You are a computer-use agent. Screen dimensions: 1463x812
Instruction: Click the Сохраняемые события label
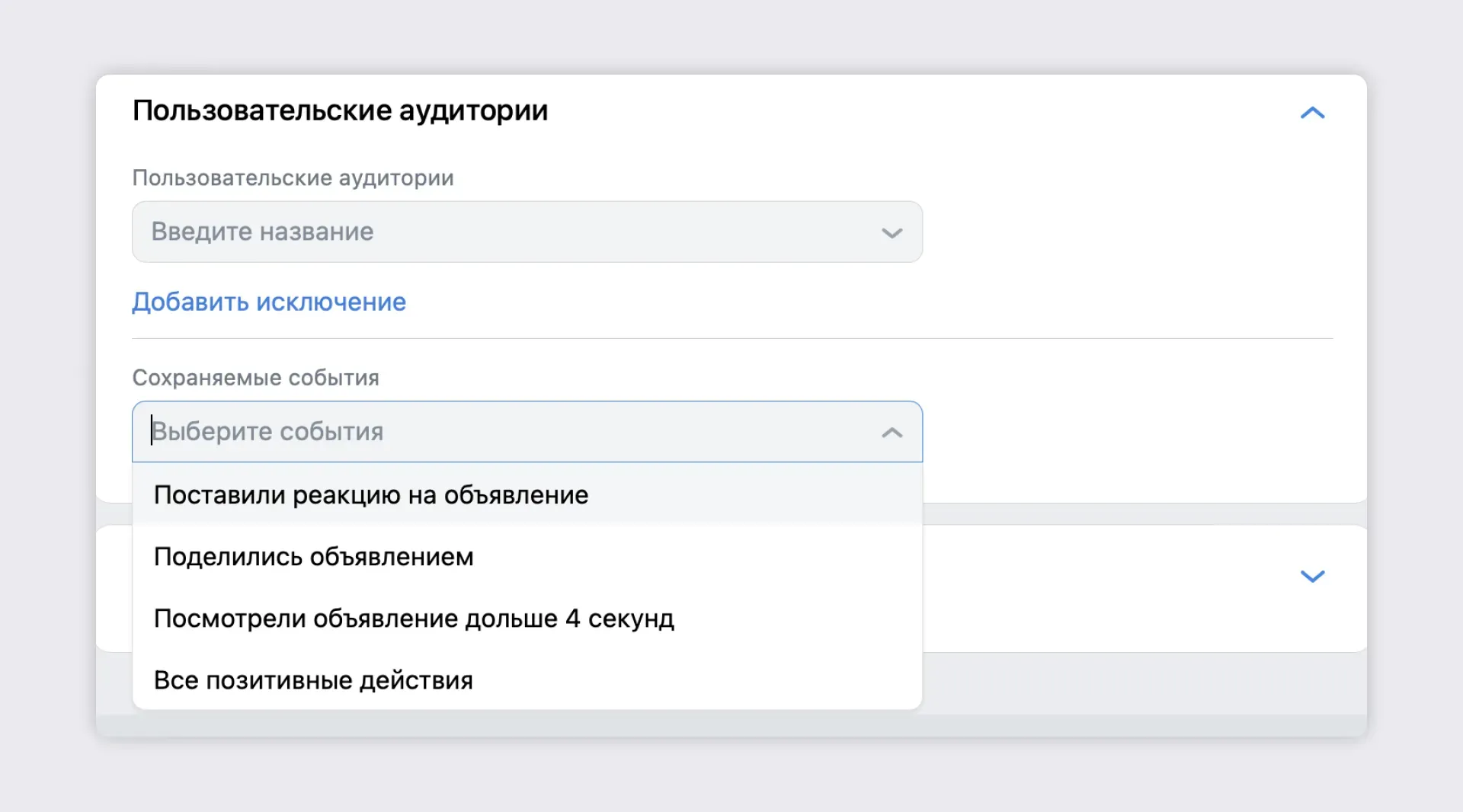click(255, 378)
